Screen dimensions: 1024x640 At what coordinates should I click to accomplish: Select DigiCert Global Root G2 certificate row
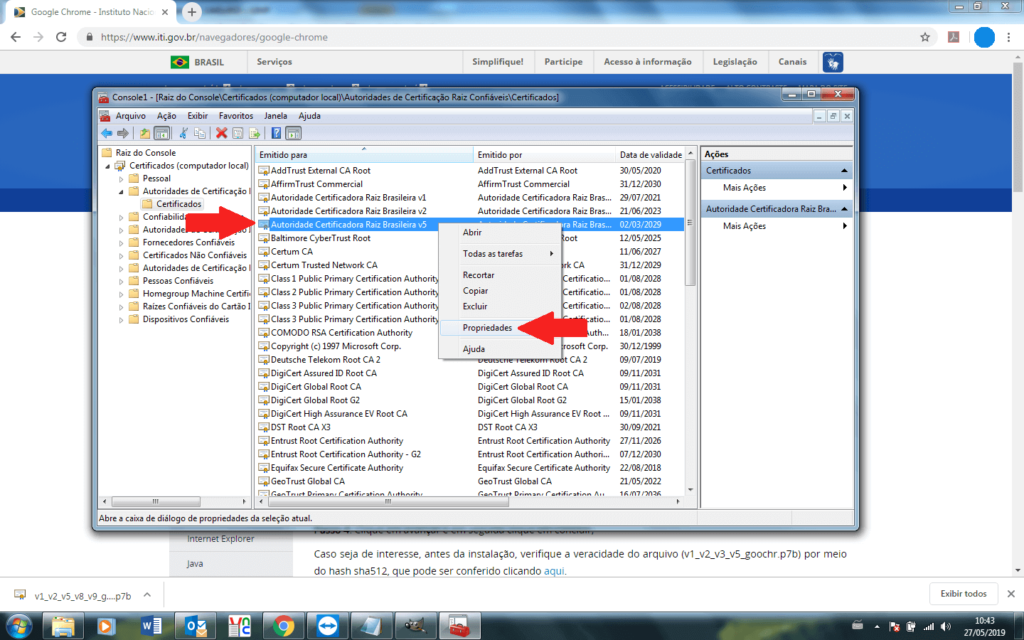tap(470, 400)
